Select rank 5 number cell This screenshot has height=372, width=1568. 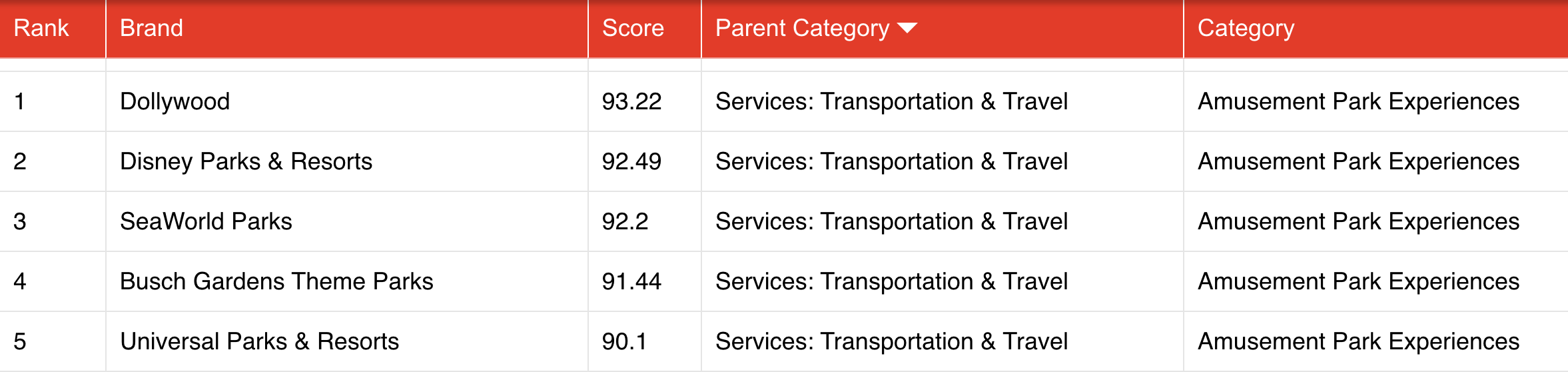point(20,341)
